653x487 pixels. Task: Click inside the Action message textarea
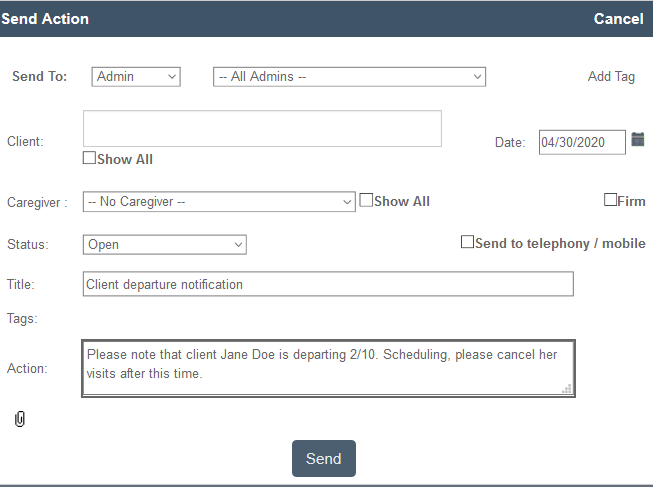328,368
